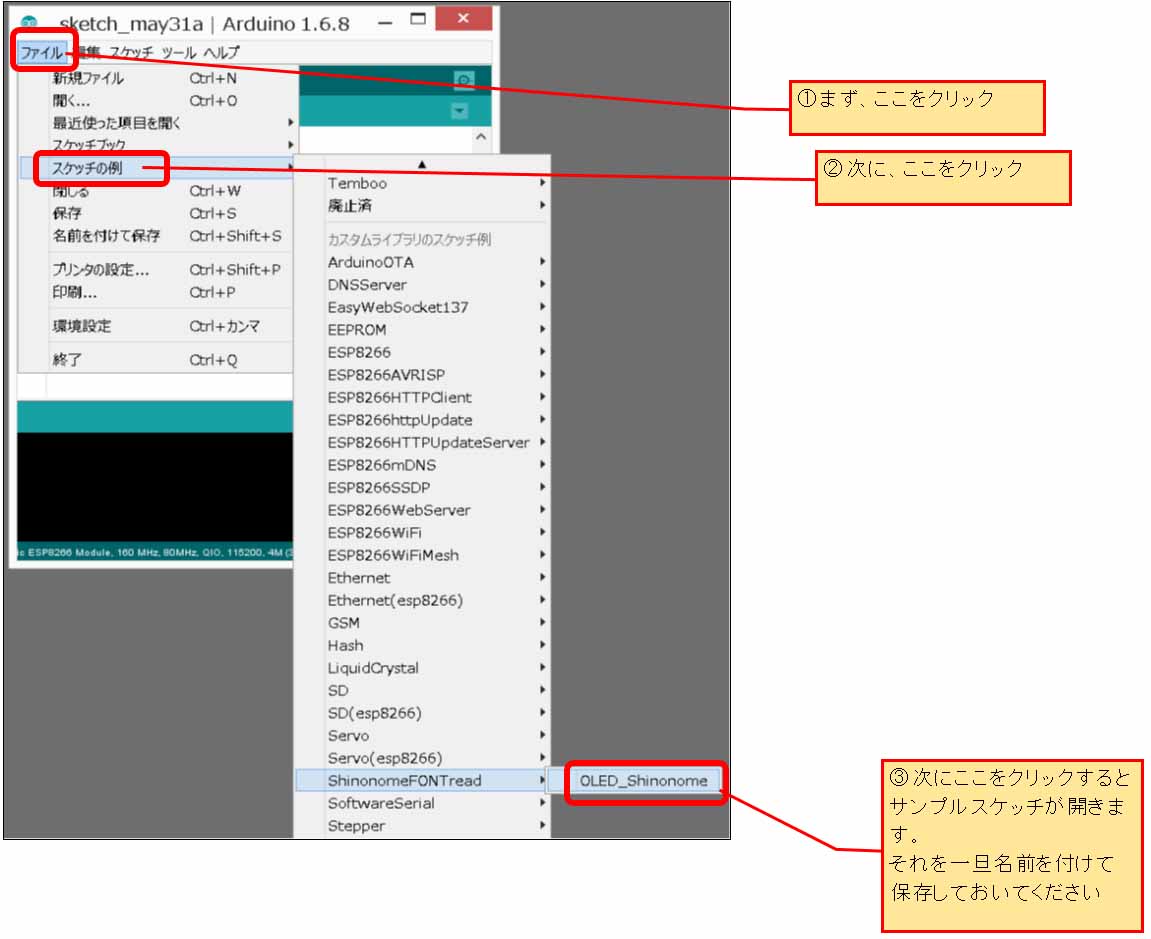Open 環境設定 preferences entry
The height and width of the screenshot is (939, 1151).
pyautogui.click(x=156, y=326)
